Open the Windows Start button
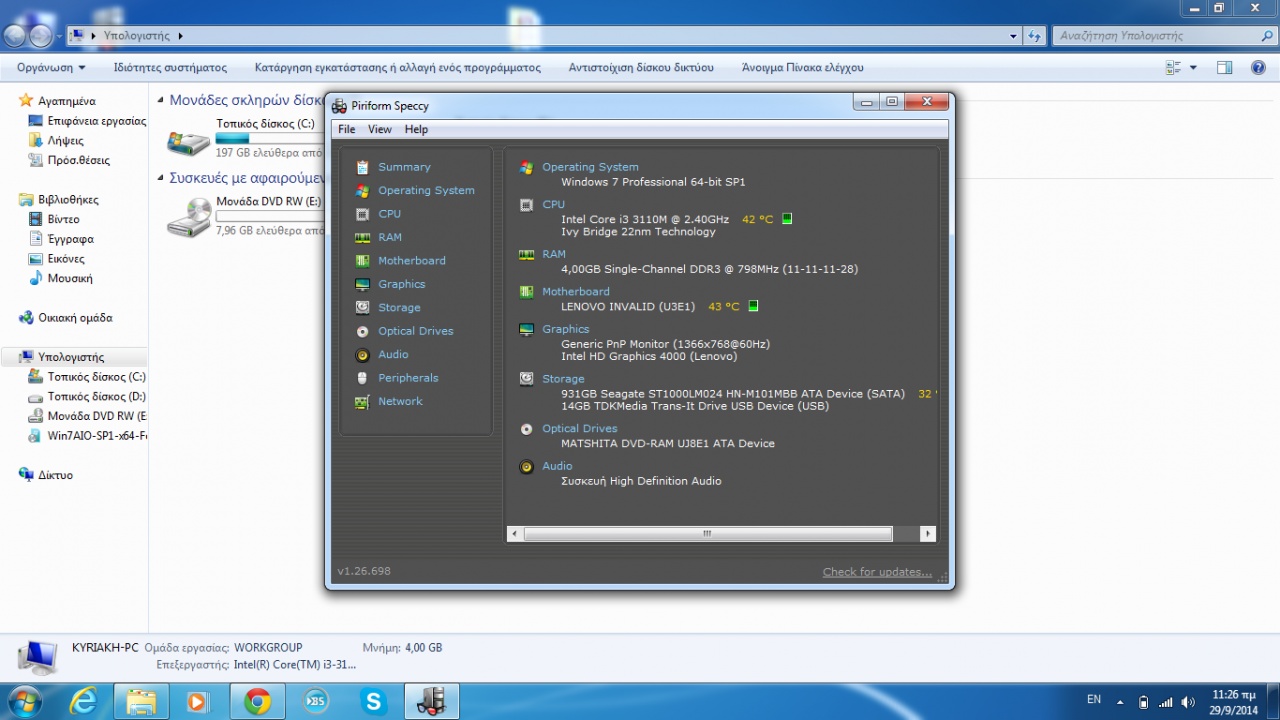Image resolution: width=1280 pixels, height=720 pixels. coord(23,701)
